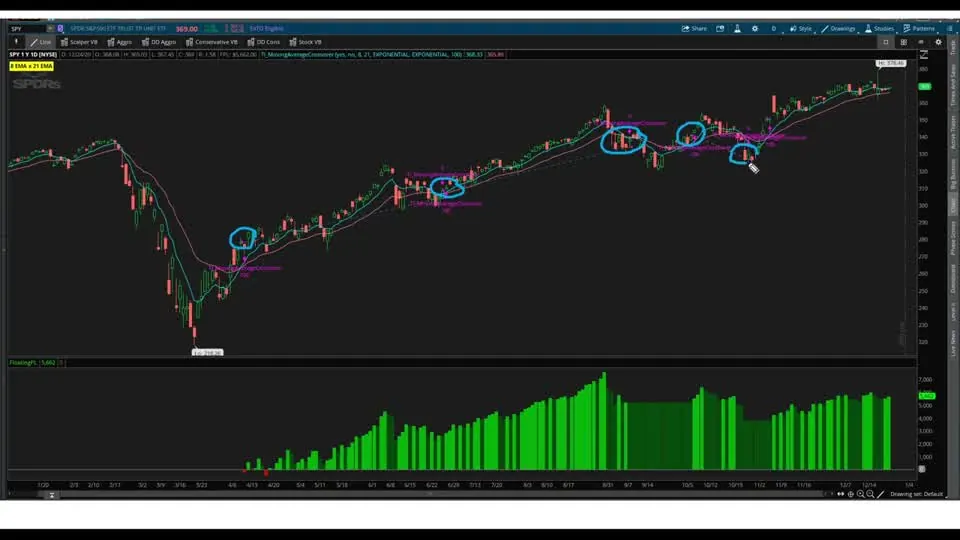The height and width of the screenshot is (540, 960).
Task: Open the symbol selector dropdown arrow
Action: [51, 28]
